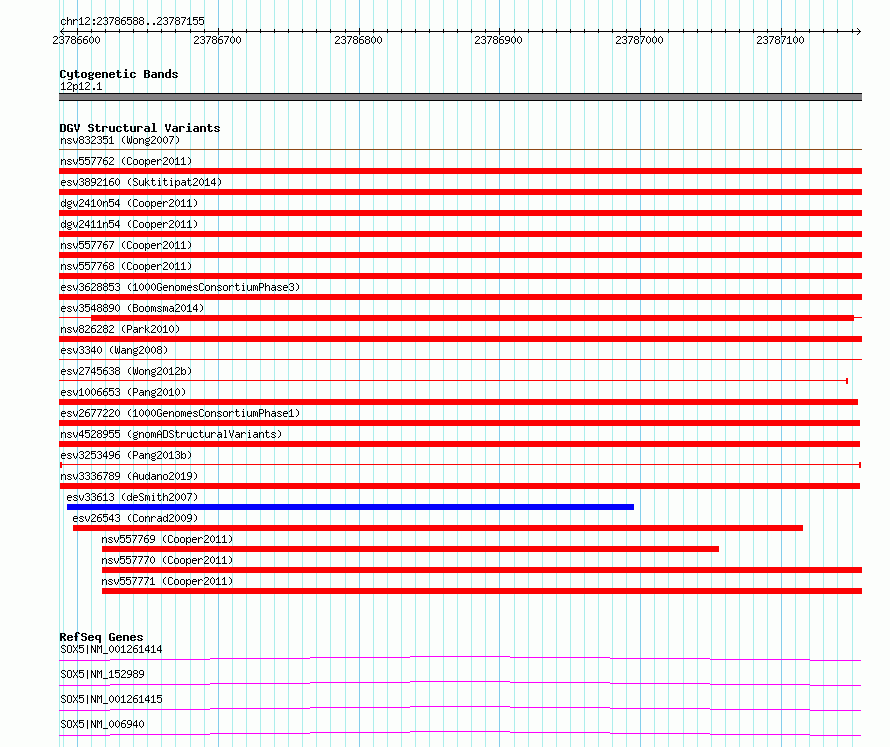Click the red esv3548890 variant bar

click(x=472, y=318)
